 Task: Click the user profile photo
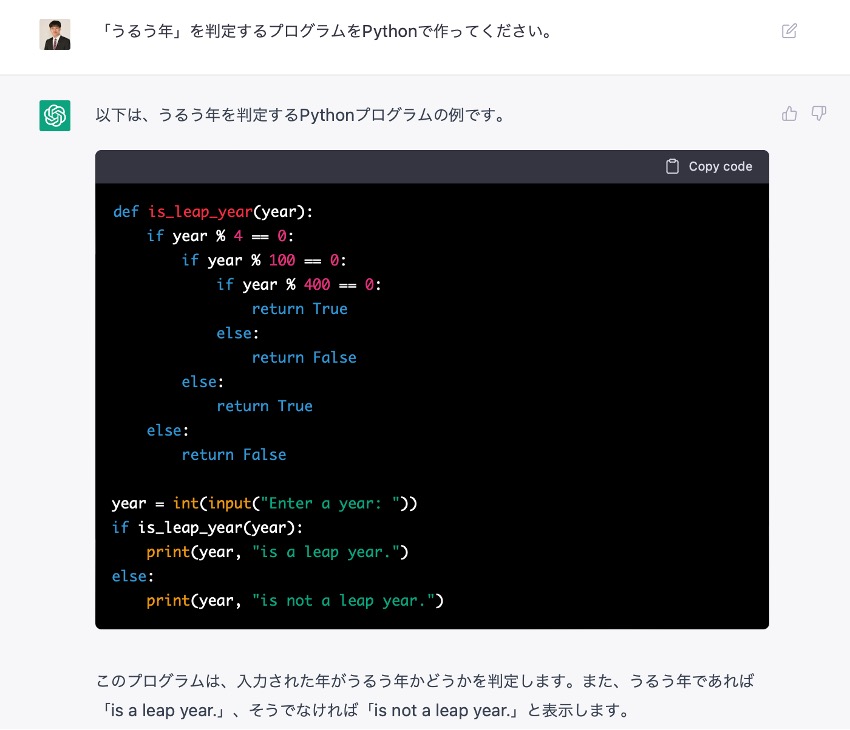(x=55, y=35)
